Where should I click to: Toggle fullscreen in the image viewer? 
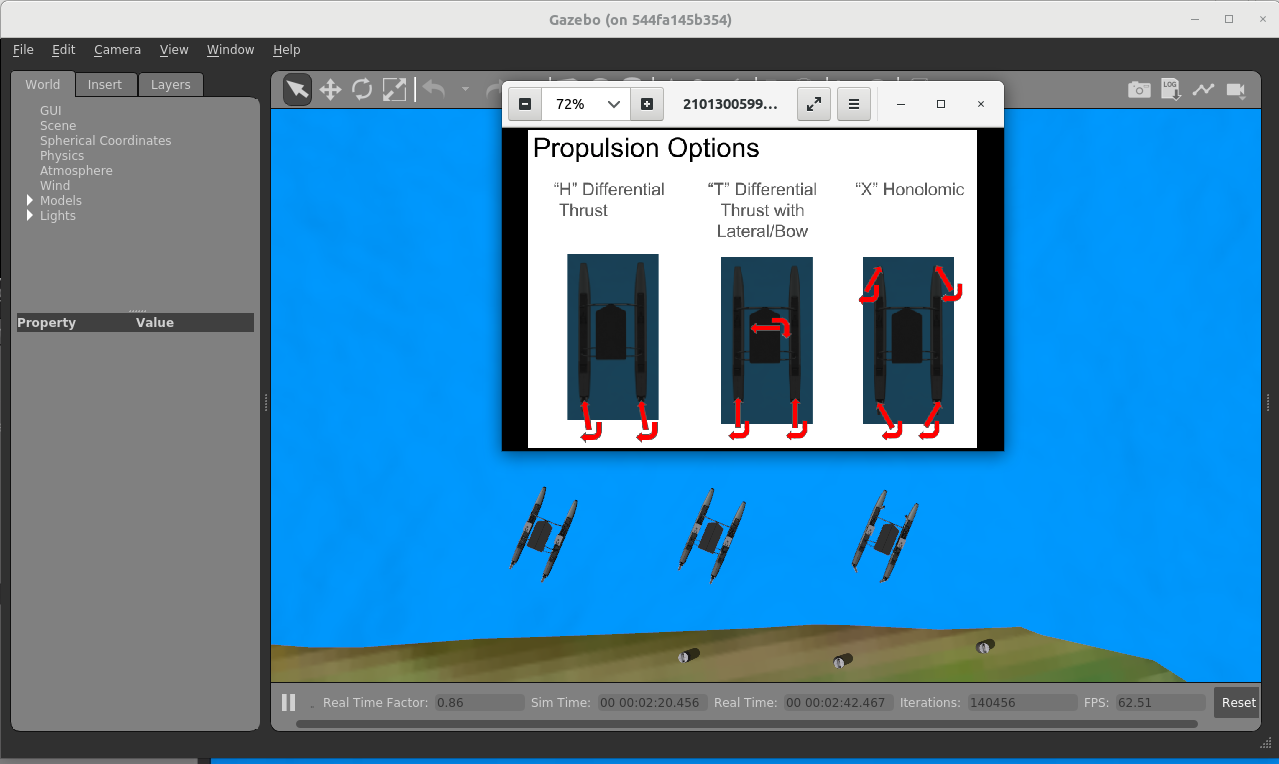click(814, 104)
